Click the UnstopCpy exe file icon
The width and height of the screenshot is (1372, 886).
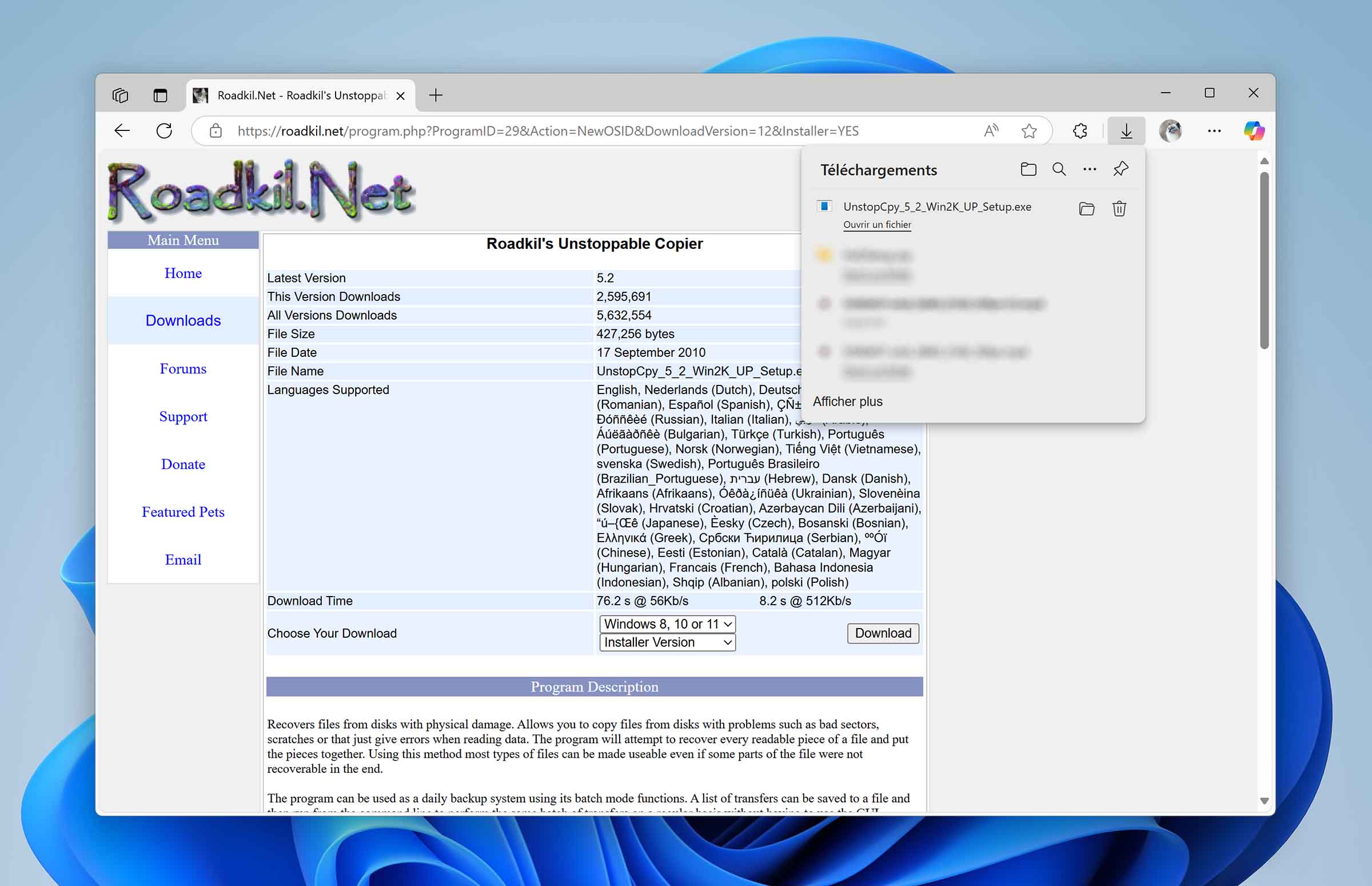pos(824,206)
